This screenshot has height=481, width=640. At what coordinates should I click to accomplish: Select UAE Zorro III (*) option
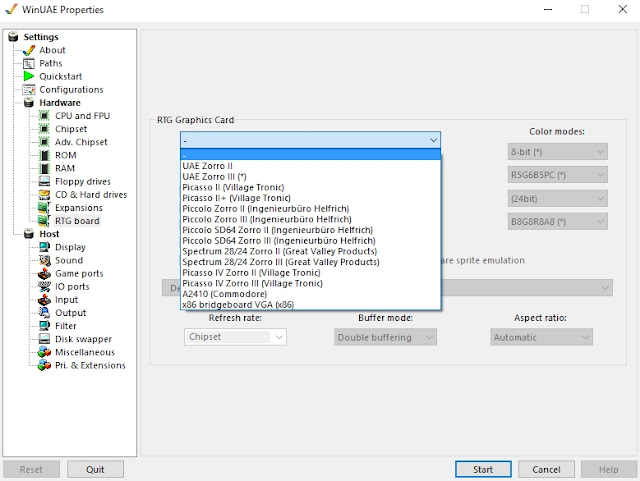point(310,176)
